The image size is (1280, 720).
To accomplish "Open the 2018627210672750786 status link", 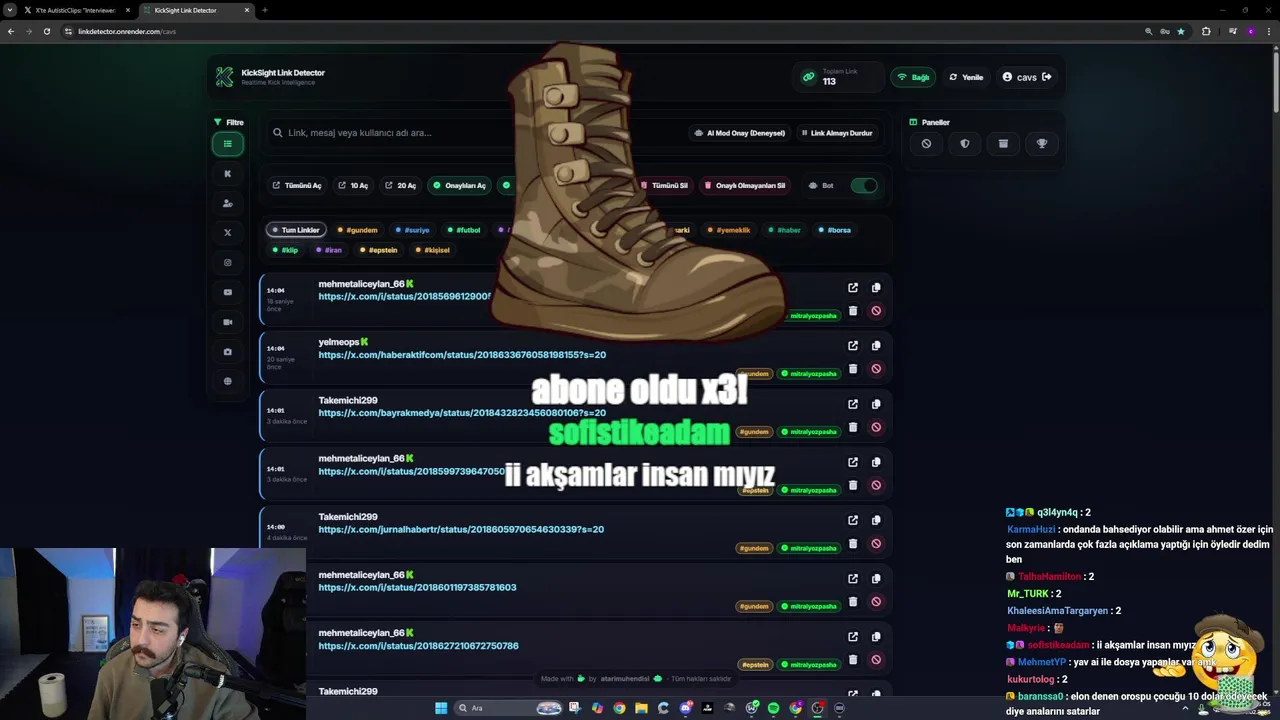I will click(418, 646).
